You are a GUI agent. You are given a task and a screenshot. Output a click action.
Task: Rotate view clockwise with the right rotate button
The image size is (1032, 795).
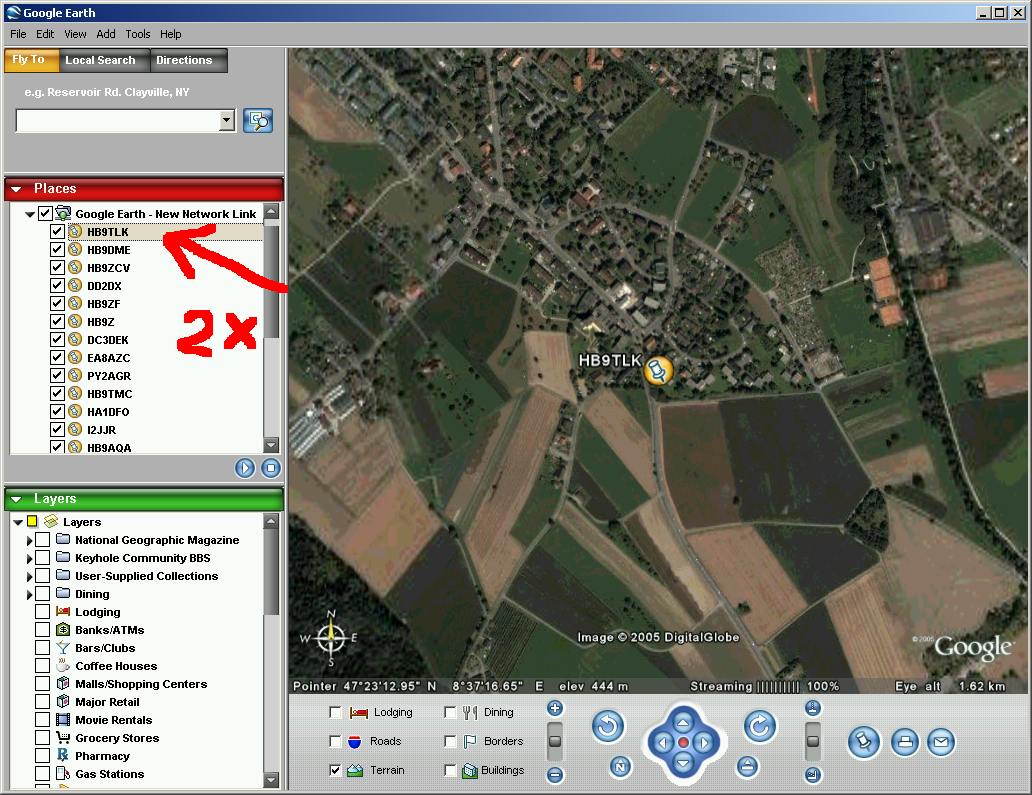(x=760, y=727)
